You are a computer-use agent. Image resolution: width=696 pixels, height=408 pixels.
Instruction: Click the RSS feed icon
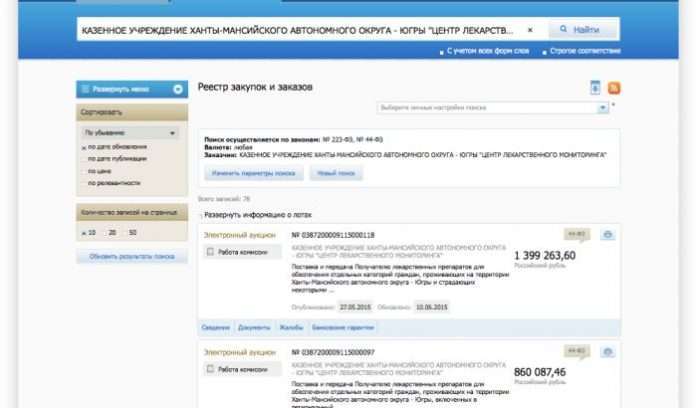click(614, 88)
